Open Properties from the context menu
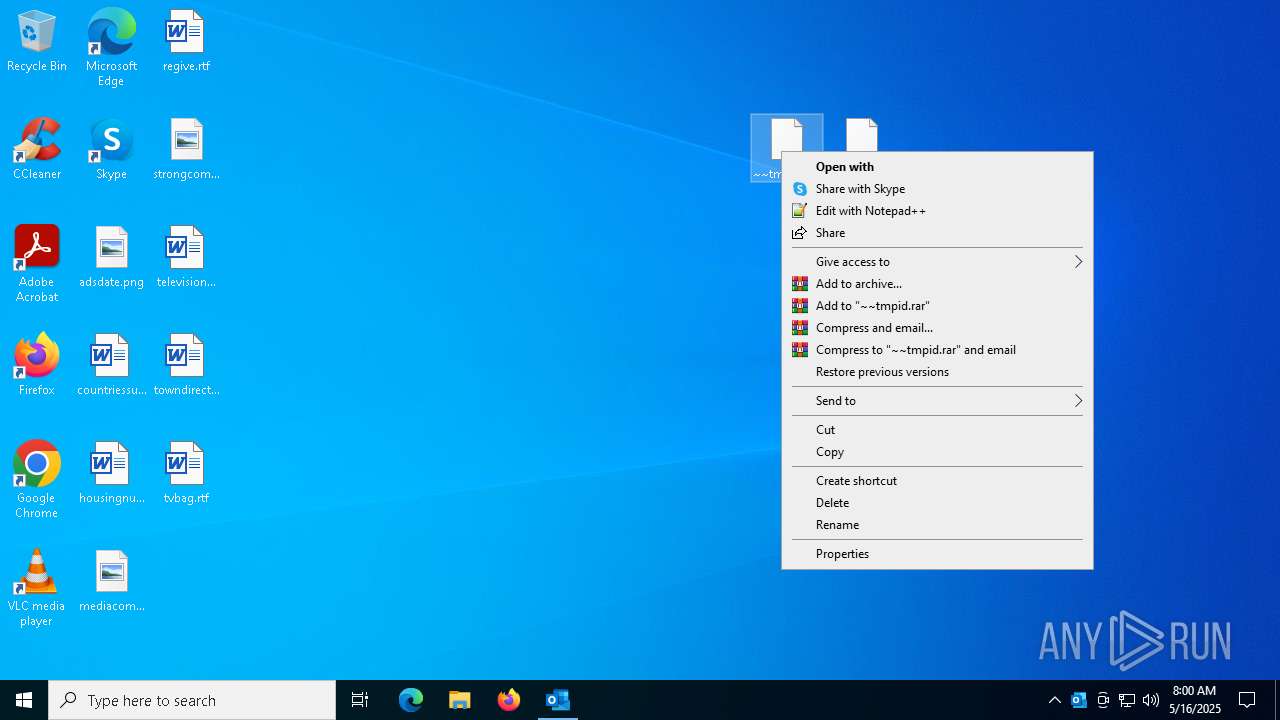The image size is (1280, 720). (x=937, y=554)
